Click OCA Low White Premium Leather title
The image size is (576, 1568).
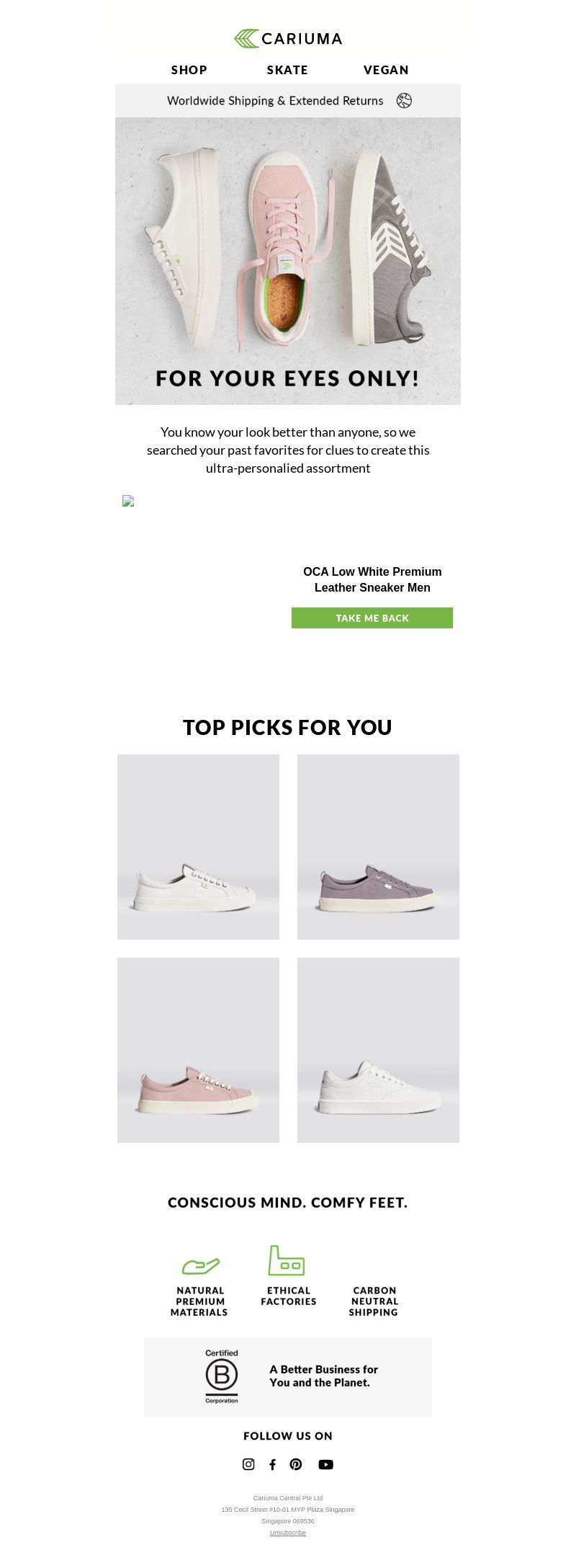(372, 579)
